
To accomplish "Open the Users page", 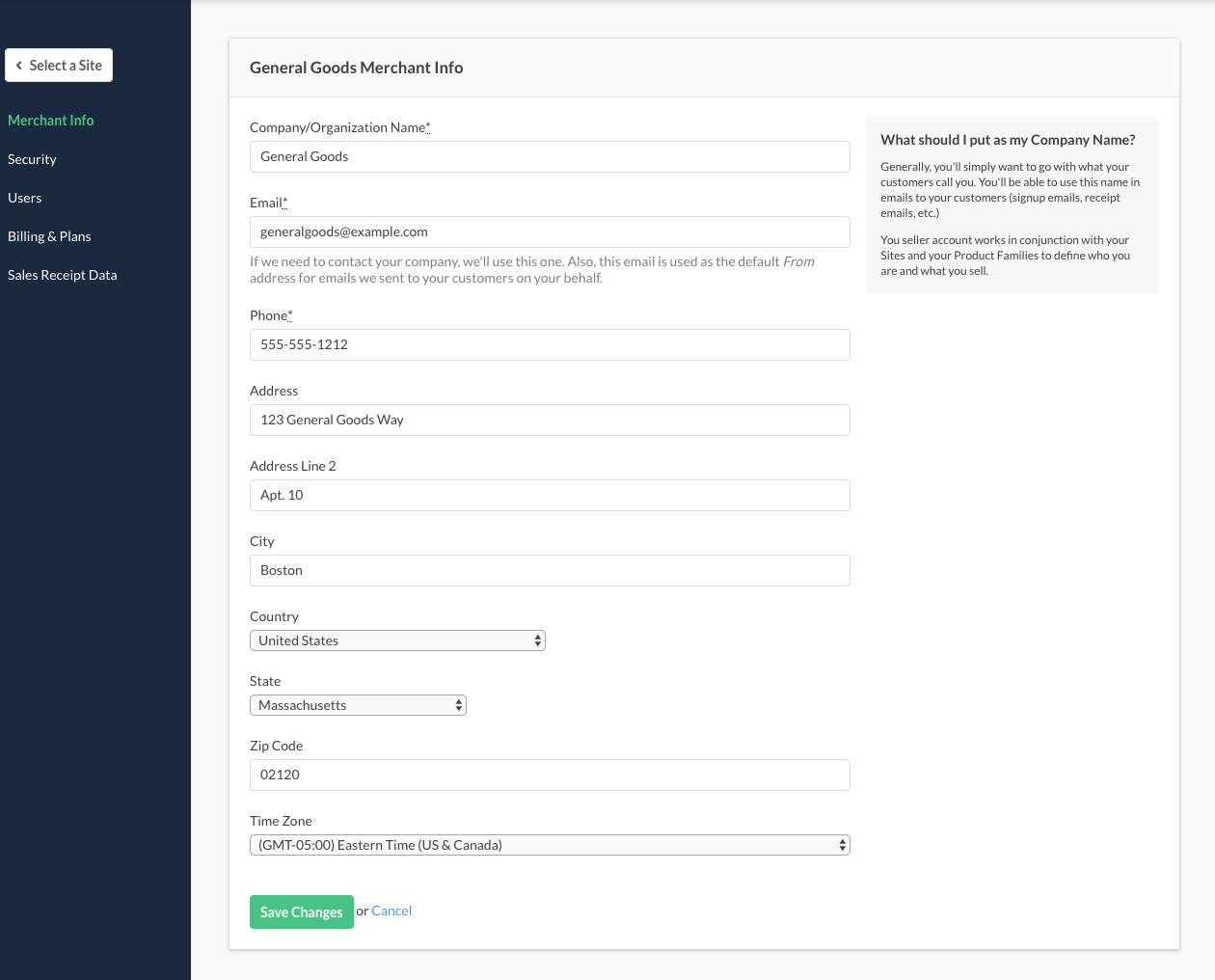I will coord(25,198).
